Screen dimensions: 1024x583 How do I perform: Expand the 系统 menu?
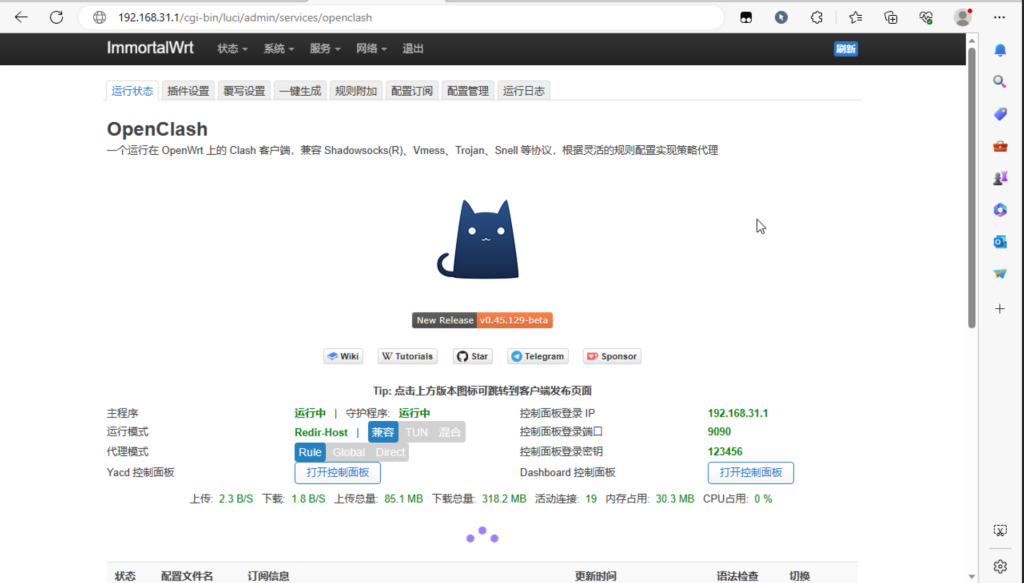click(x=279, y=48)
